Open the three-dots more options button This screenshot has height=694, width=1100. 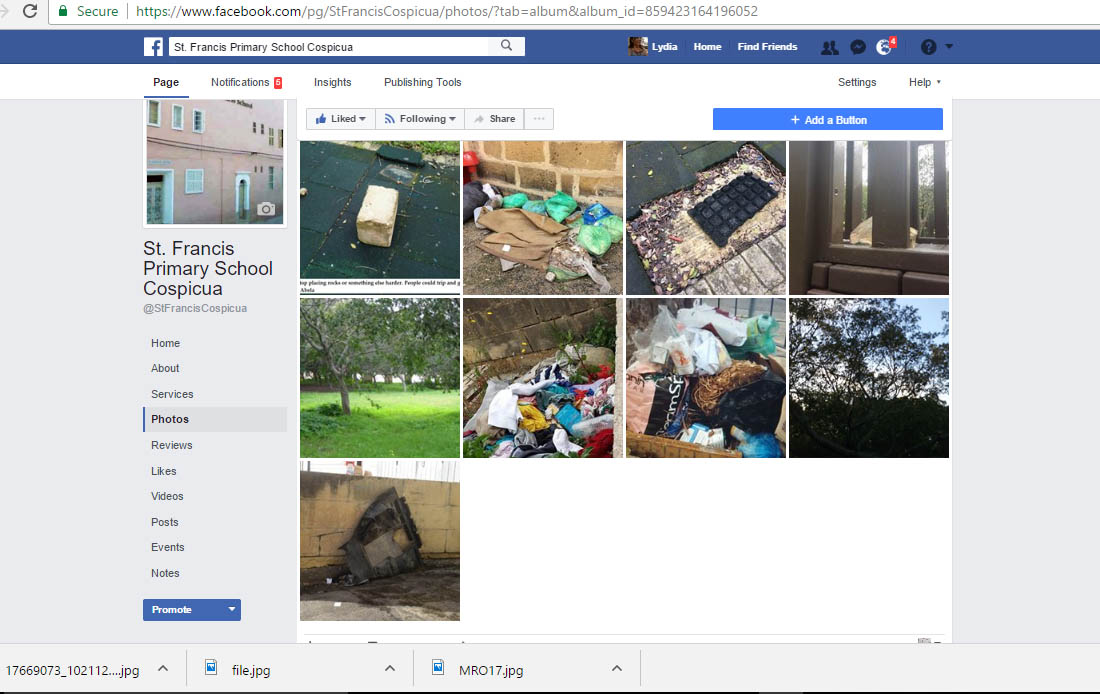coord(538,119)
